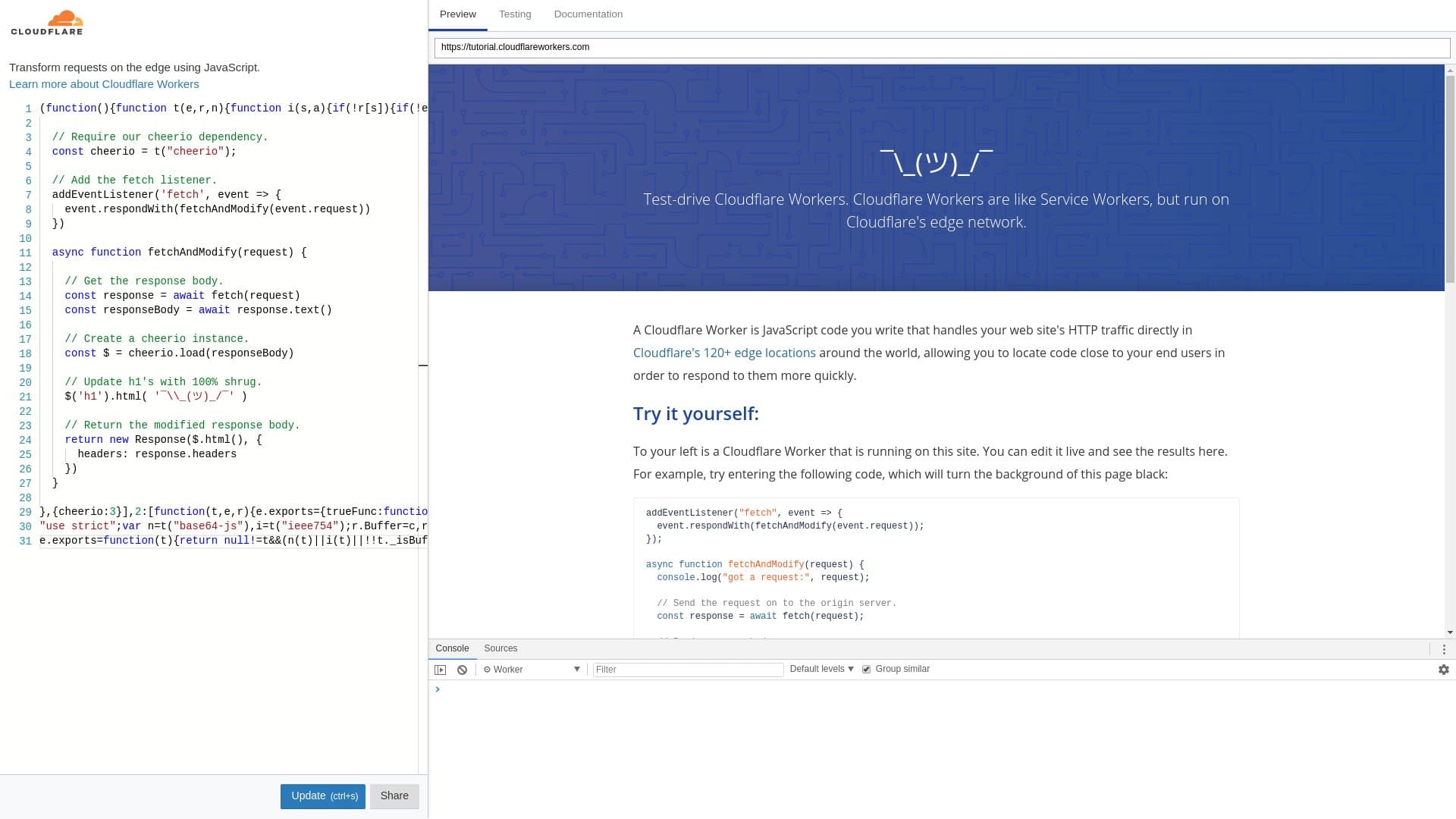1456x819 pixels.
Task: Switch to the Testing tab
Action: (515, 14)
